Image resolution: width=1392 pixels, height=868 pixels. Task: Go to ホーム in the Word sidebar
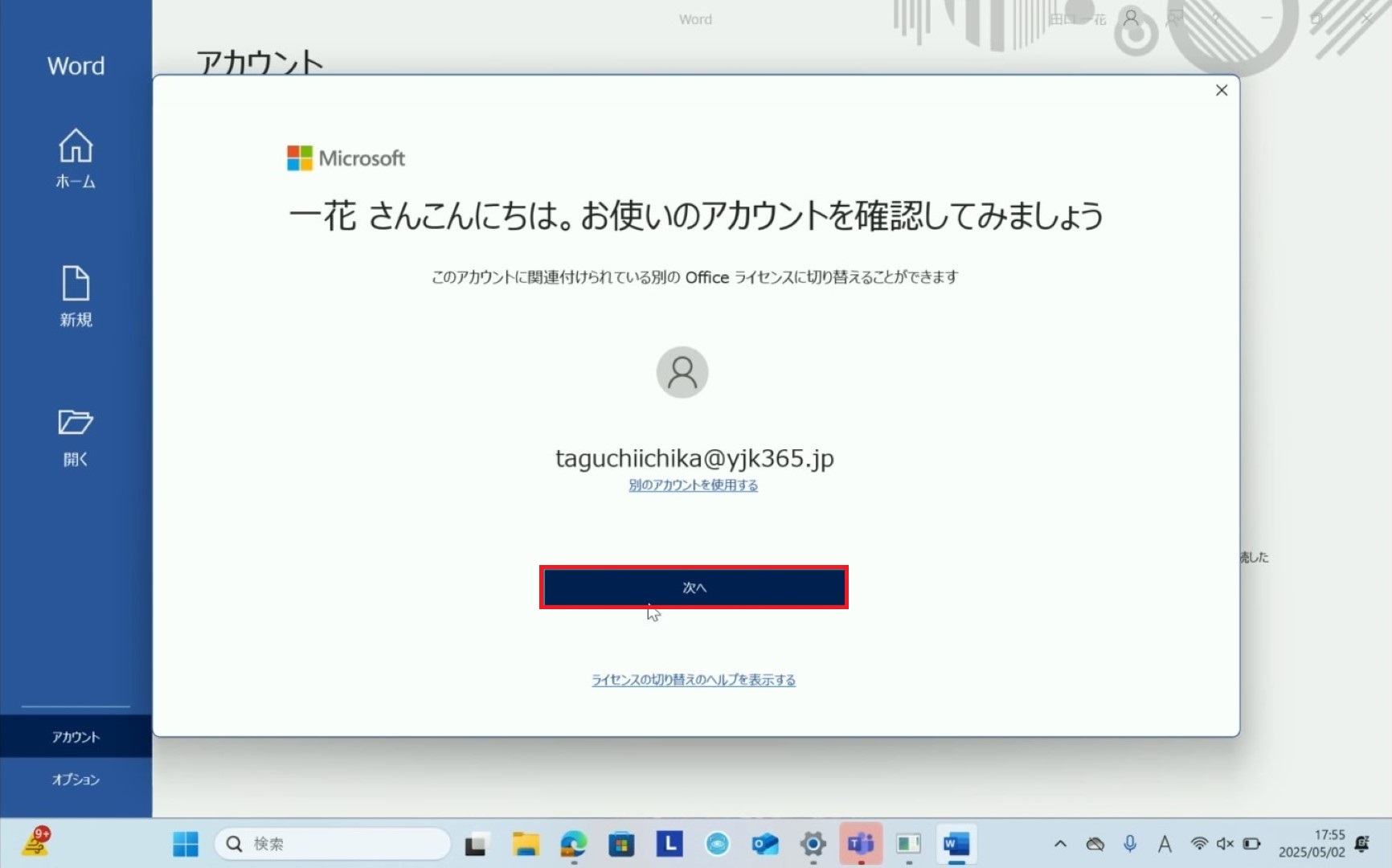click(76, 159)
